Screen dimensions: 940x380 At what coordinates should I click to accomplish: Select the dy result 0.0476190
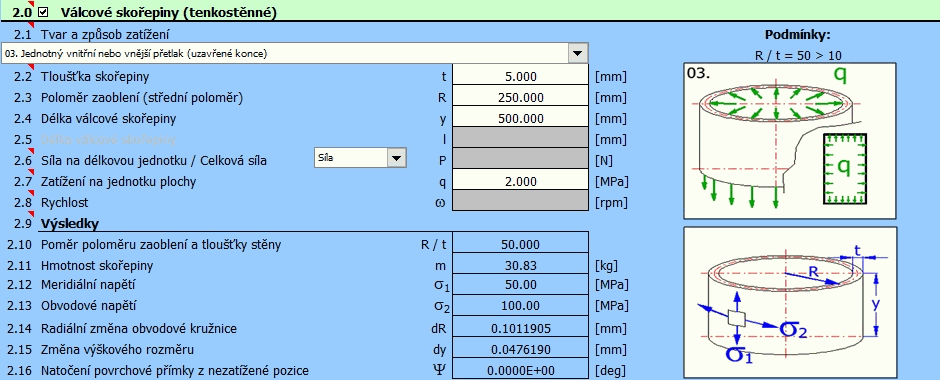click(x=520, y=349)
